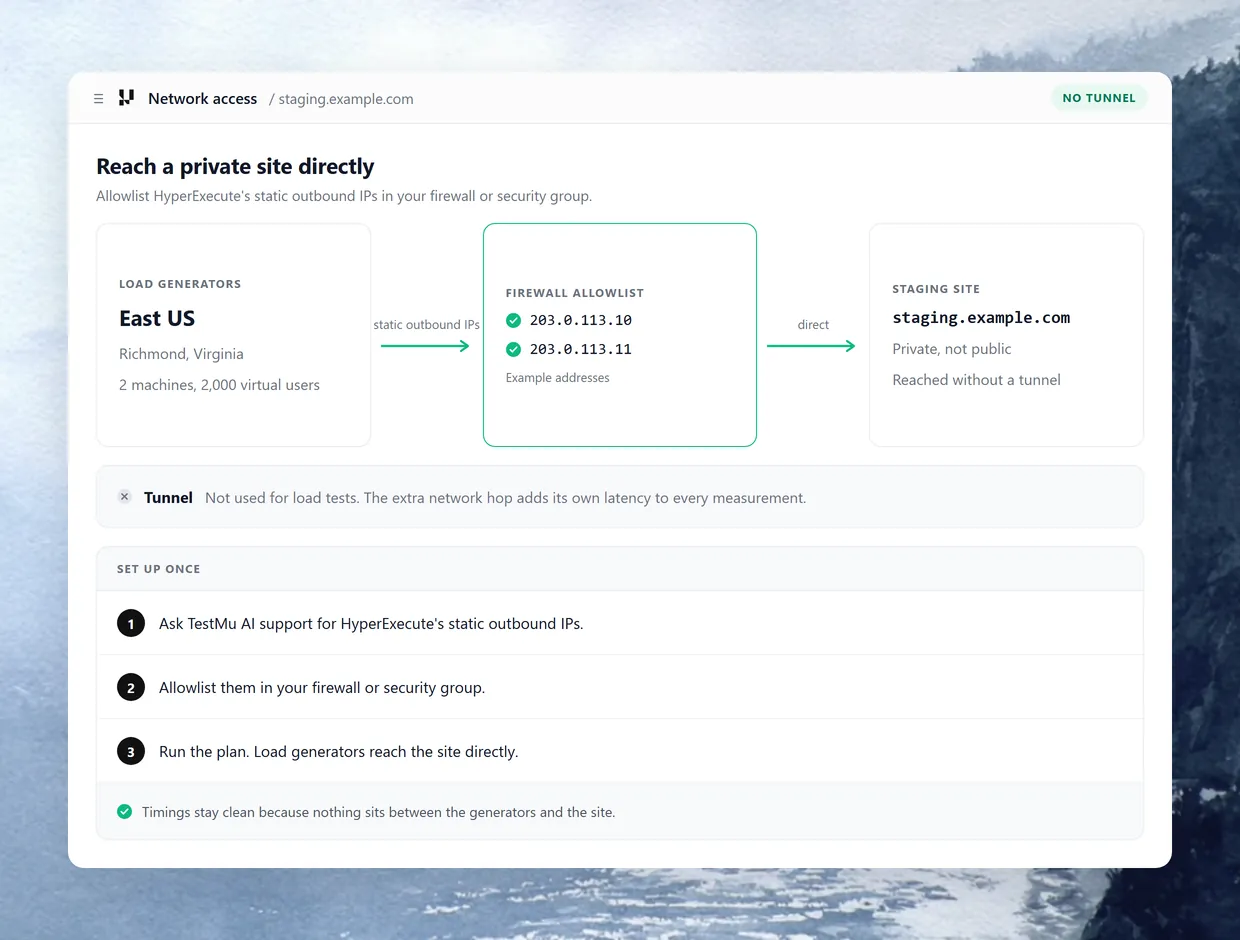Viewport: 1240px width, 940px height.
Task: Click green check beside 203.0.113.11
Action: click(513, 349)
